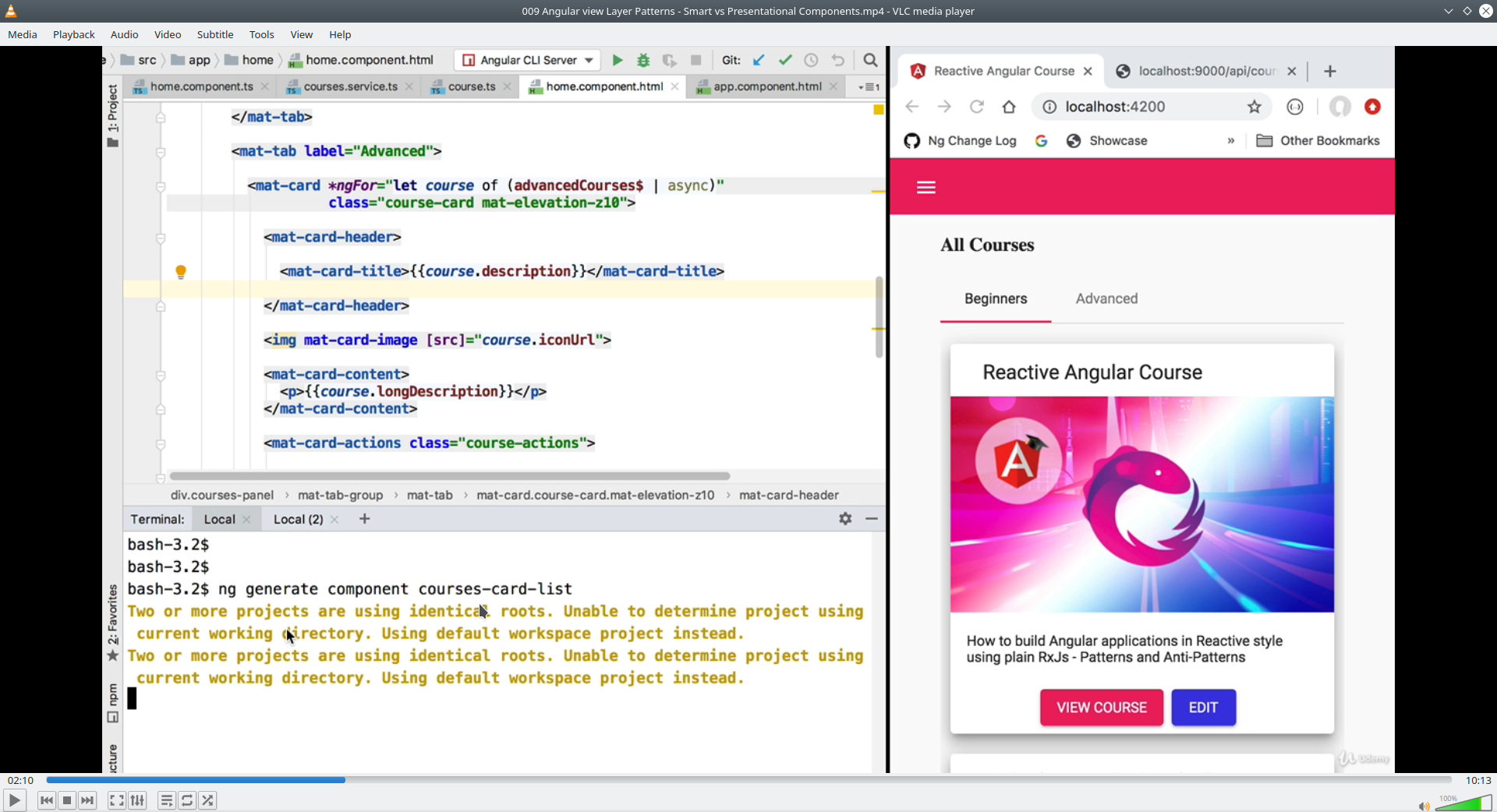
Task: Show VLC extended settings
Action: point(137,800)
